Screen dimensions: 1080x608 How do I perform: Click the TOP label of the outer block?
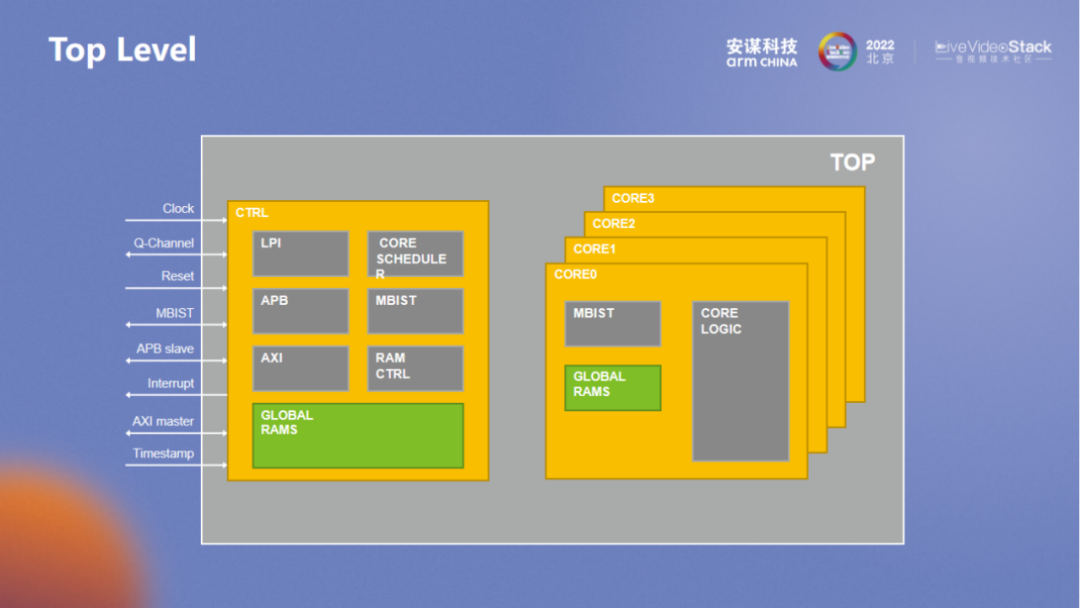point(852,163)
